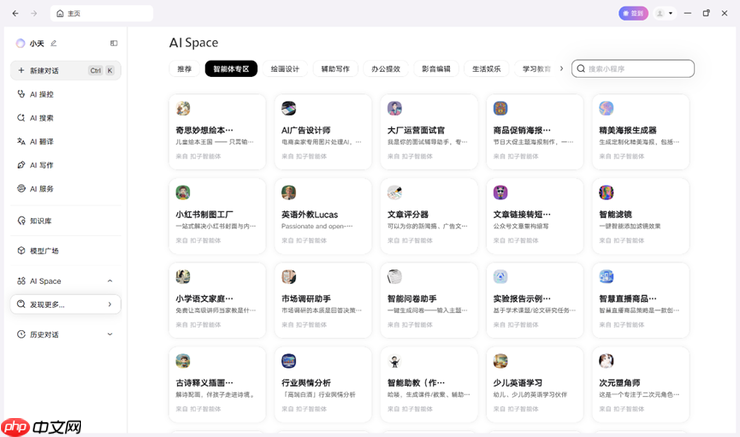Click the purple 签到 button
This screenshot has height=437, width=740.
coord(633,13)
